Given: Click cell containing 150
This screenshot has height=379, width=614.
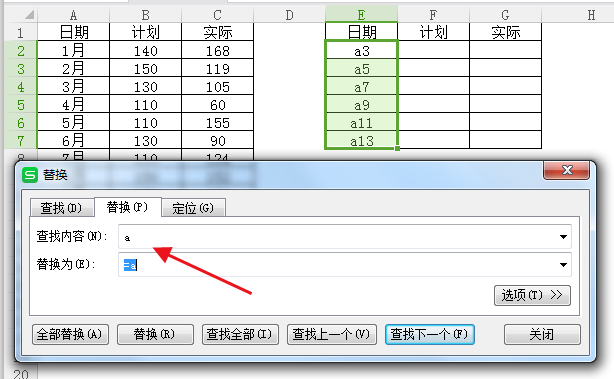Looking at the screenshot, I should click(145, 68).
